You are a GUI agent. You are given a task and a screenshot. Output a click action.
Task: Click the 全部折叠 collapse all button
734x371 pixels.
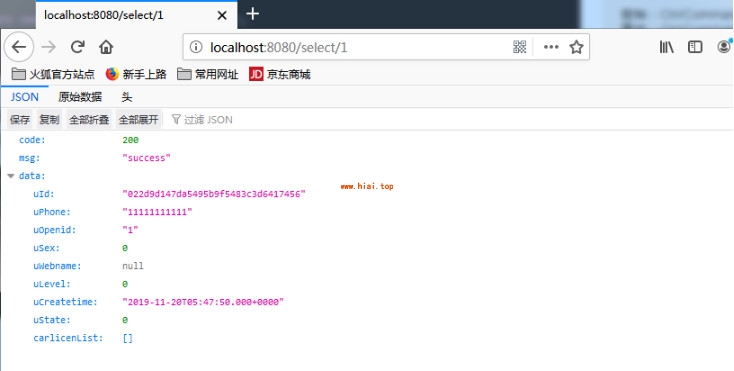(x=89, y=120)
